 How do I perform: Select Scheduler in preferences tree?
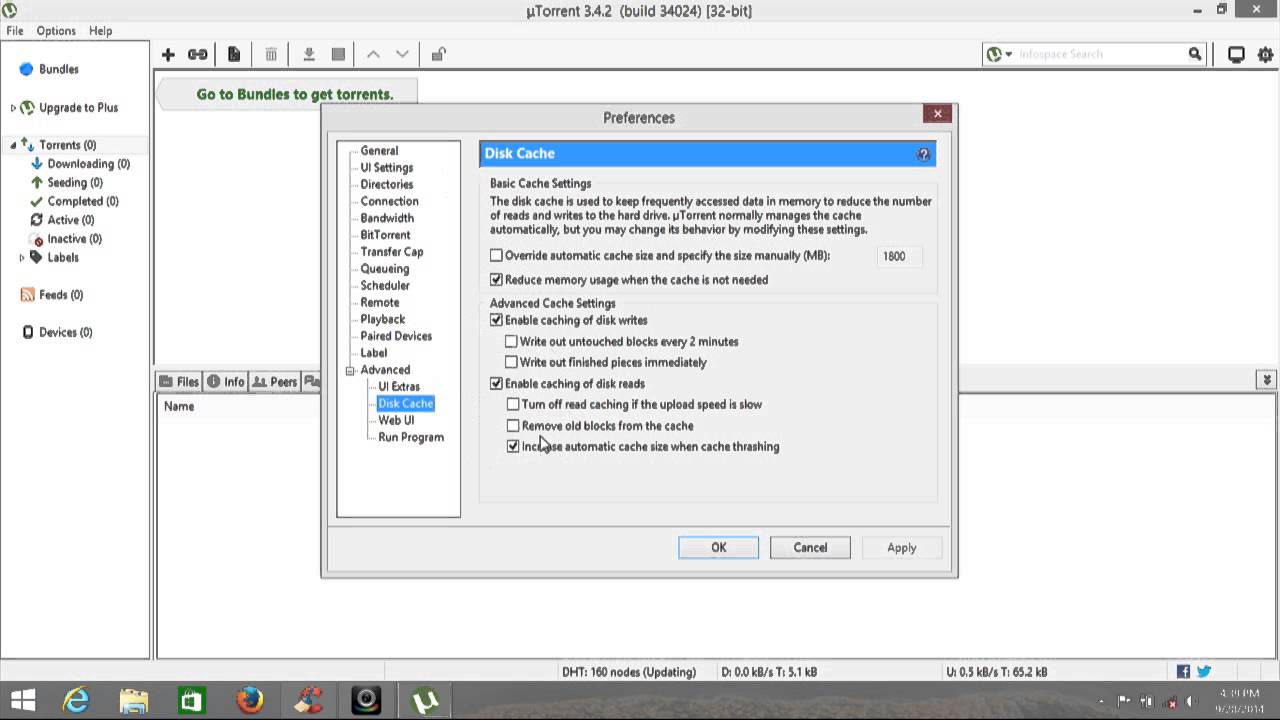pos(385,286)
